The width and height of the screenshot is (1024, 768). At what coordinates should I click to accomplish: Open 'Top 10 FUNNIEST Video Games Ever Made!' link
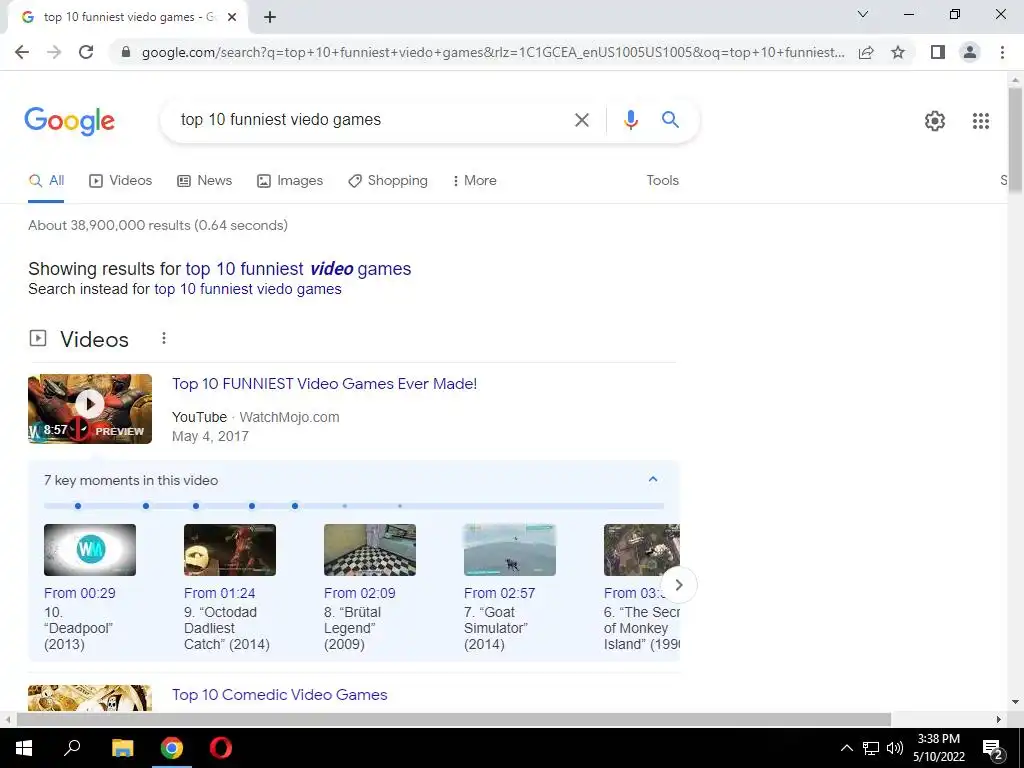coord(325,384)
